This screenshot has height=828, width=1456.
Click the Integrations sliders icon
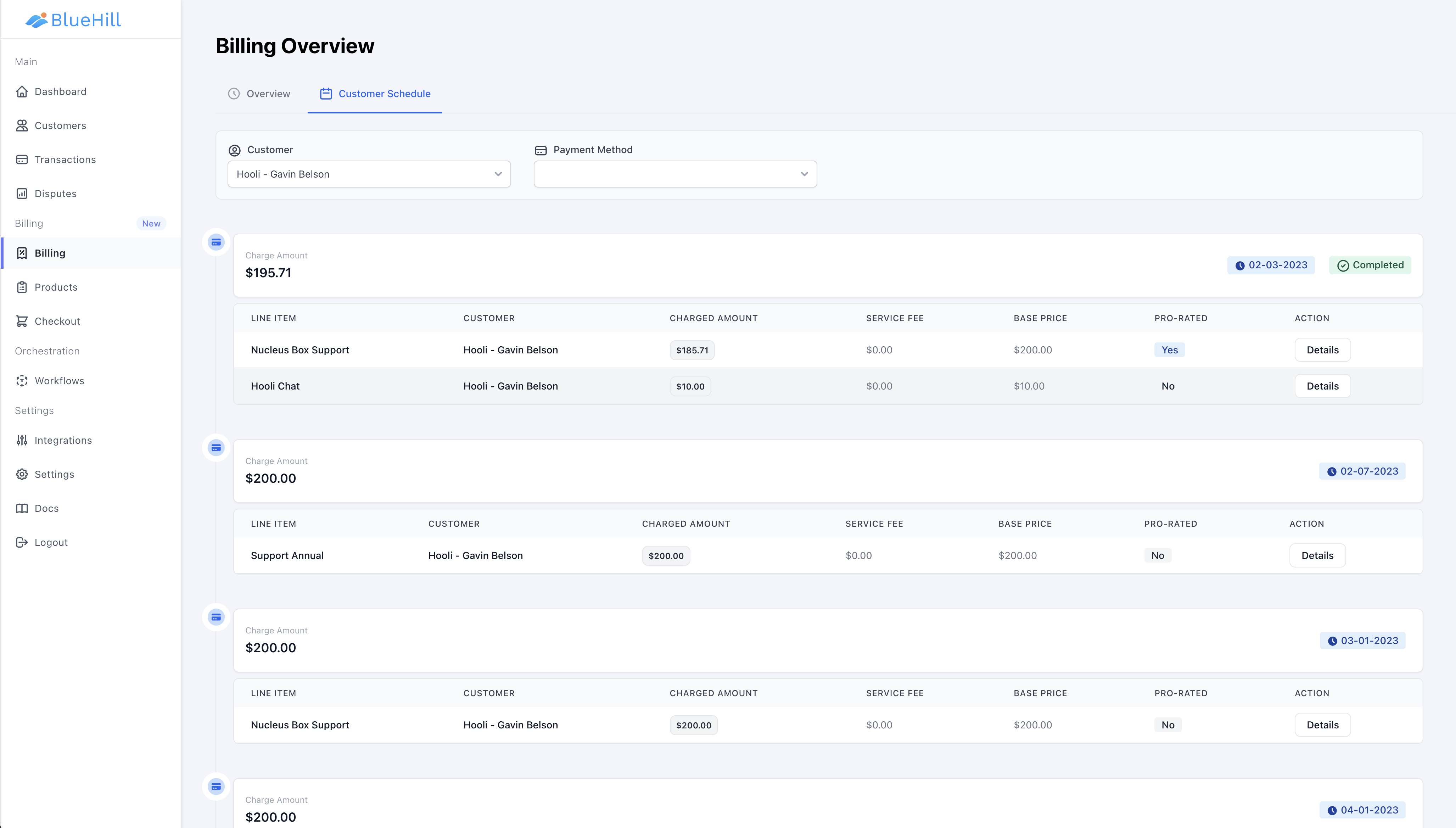click(22, 440)
